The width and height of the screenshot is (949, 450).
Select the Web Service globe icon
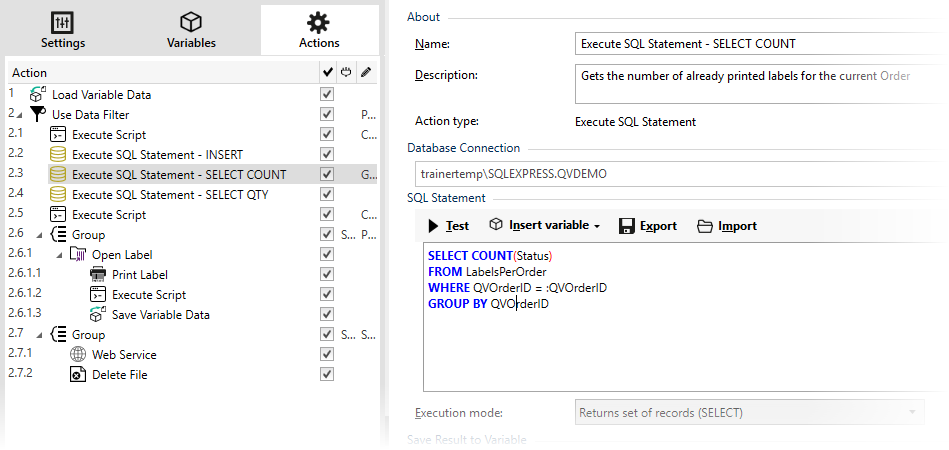tap(78, 355)
